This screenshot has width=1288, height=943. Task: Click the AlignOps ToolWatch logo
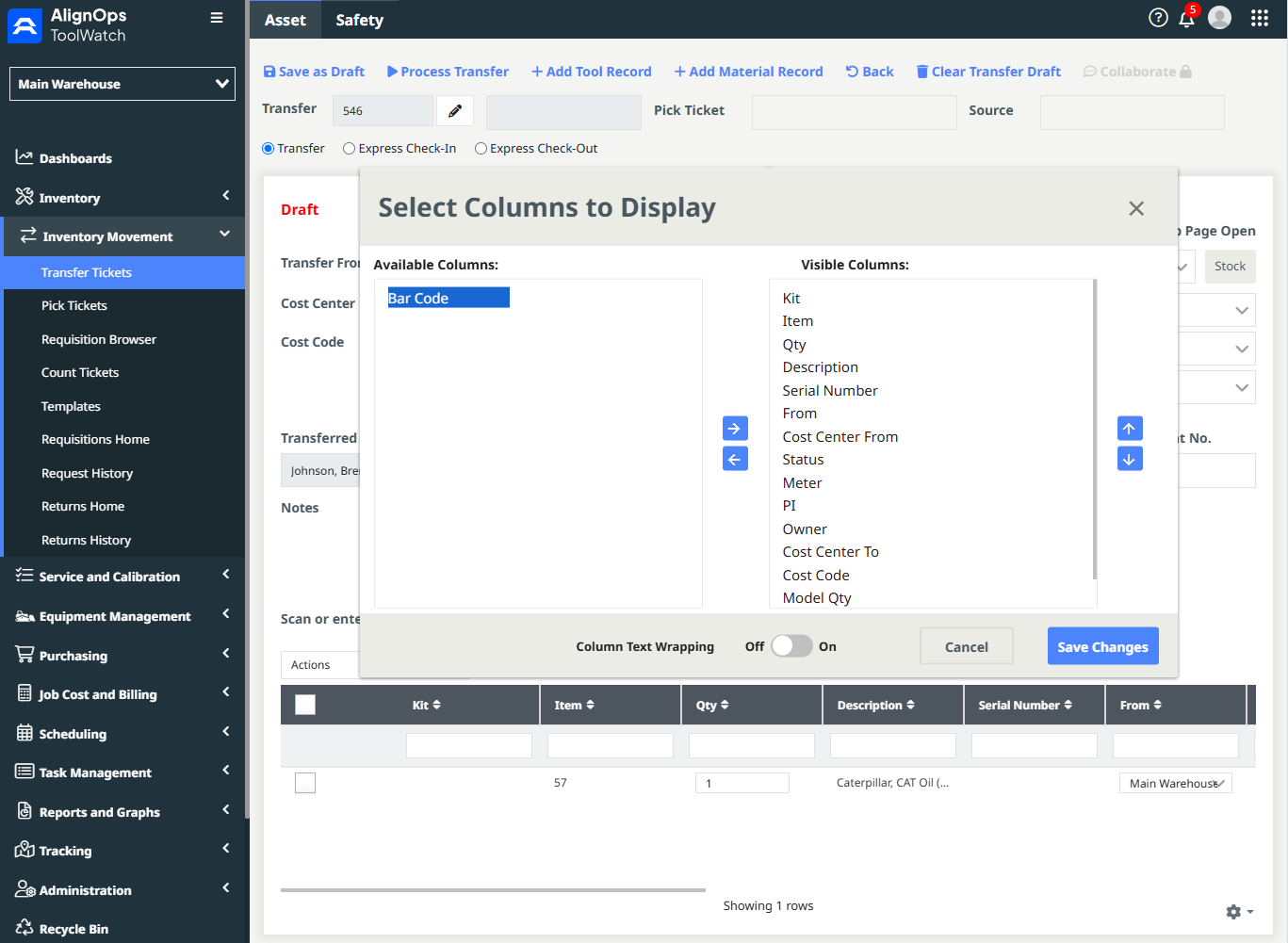coord(67,25)
